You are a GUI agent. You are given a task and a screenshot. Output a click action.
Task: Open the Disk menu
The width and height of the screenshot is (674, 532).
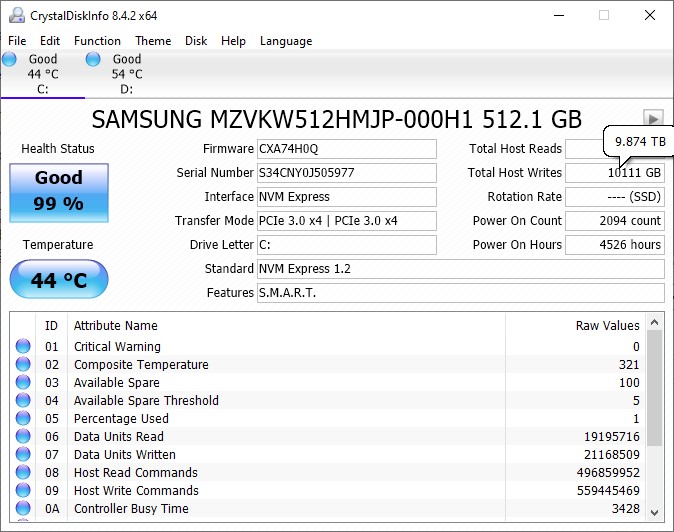coord(196,41)
